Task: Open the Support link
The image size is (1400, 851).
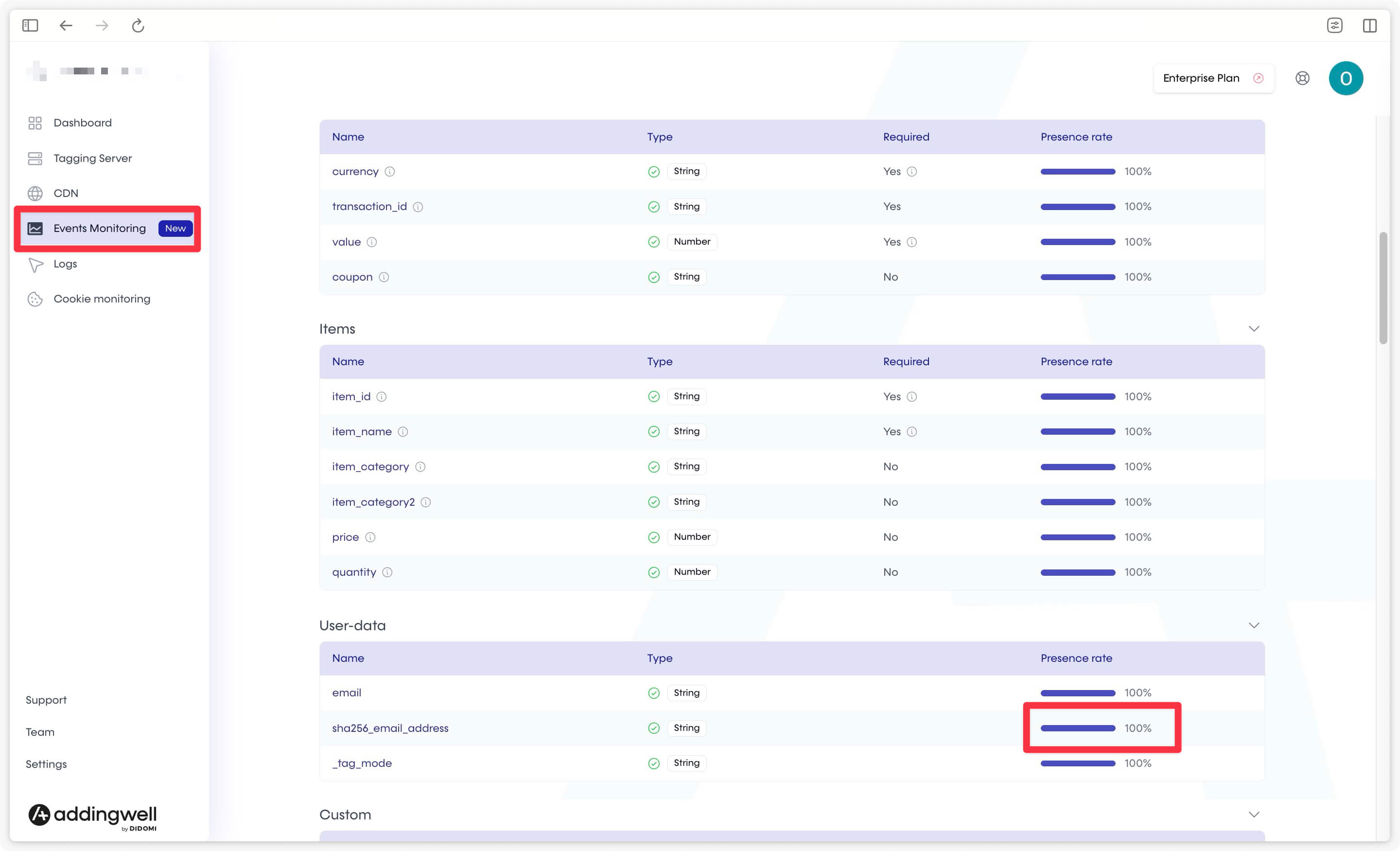Action: pyautogui.click(x=46, y=700)
